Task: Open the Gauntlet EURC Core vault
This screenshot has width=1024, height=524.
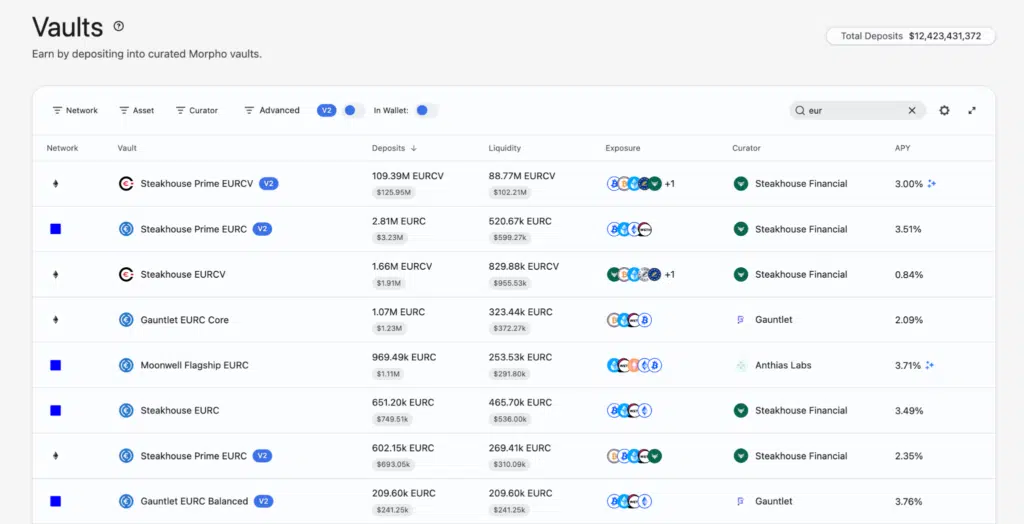Action: (185, 319)
